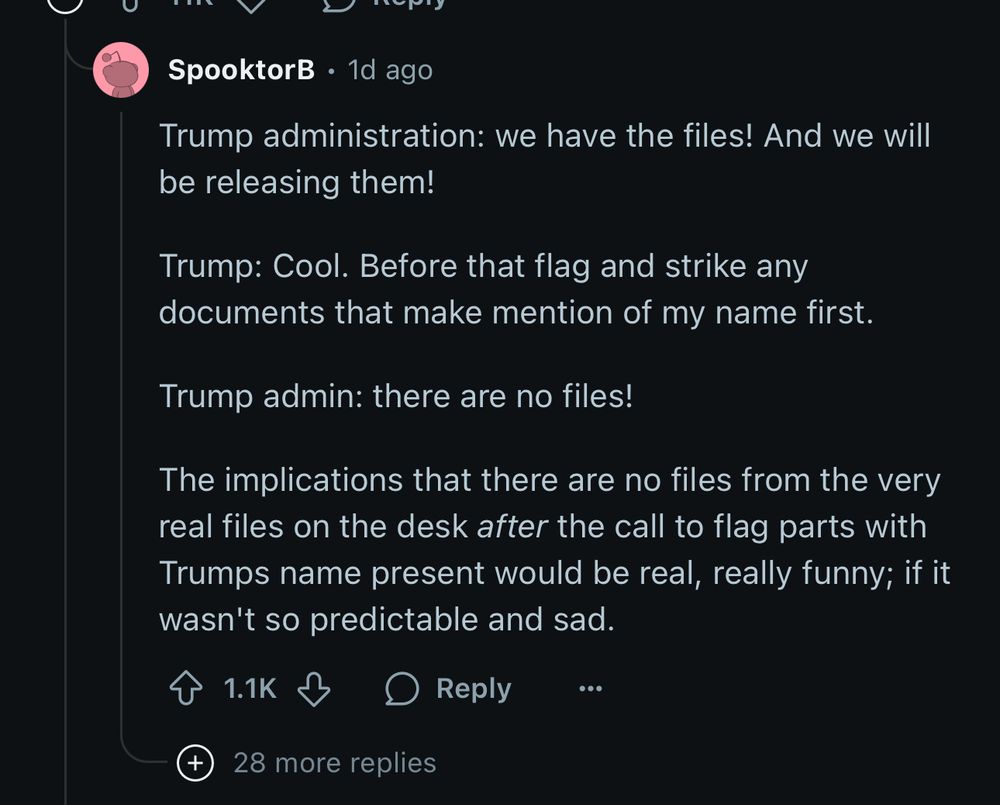Click the italicized word "after" in the comment
Screen dimensions: 1000x805
pos(512,526)
